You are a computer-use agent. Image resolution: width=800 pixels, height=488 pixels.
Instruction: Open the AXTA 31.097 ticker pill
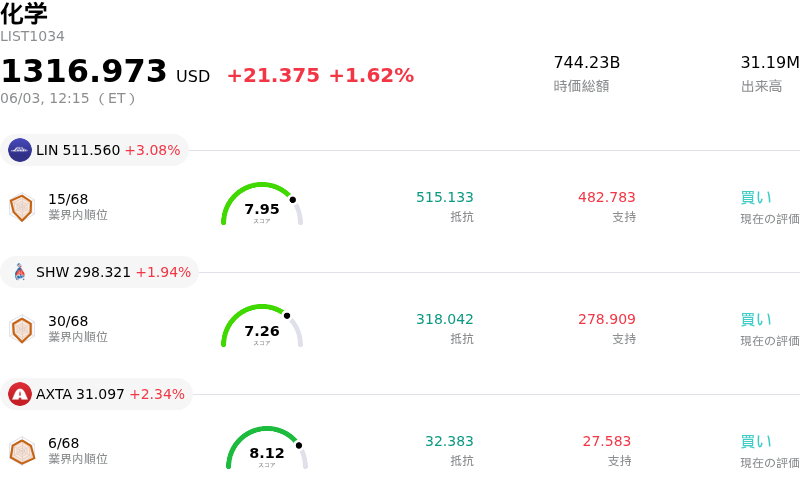coord(96,394)
